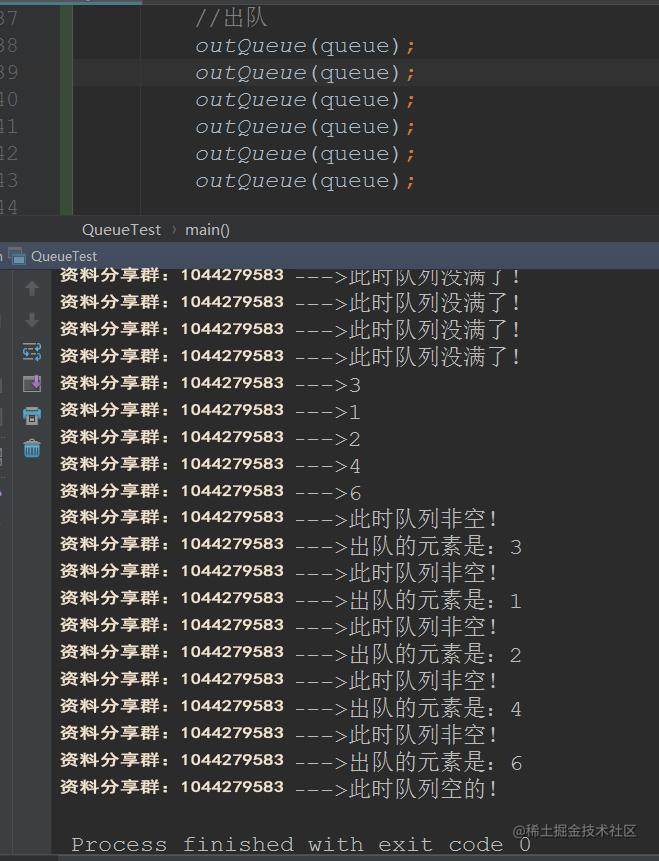Click console line ending with --->4
This screenshot has height=861, width=659.
pos(210,465)
